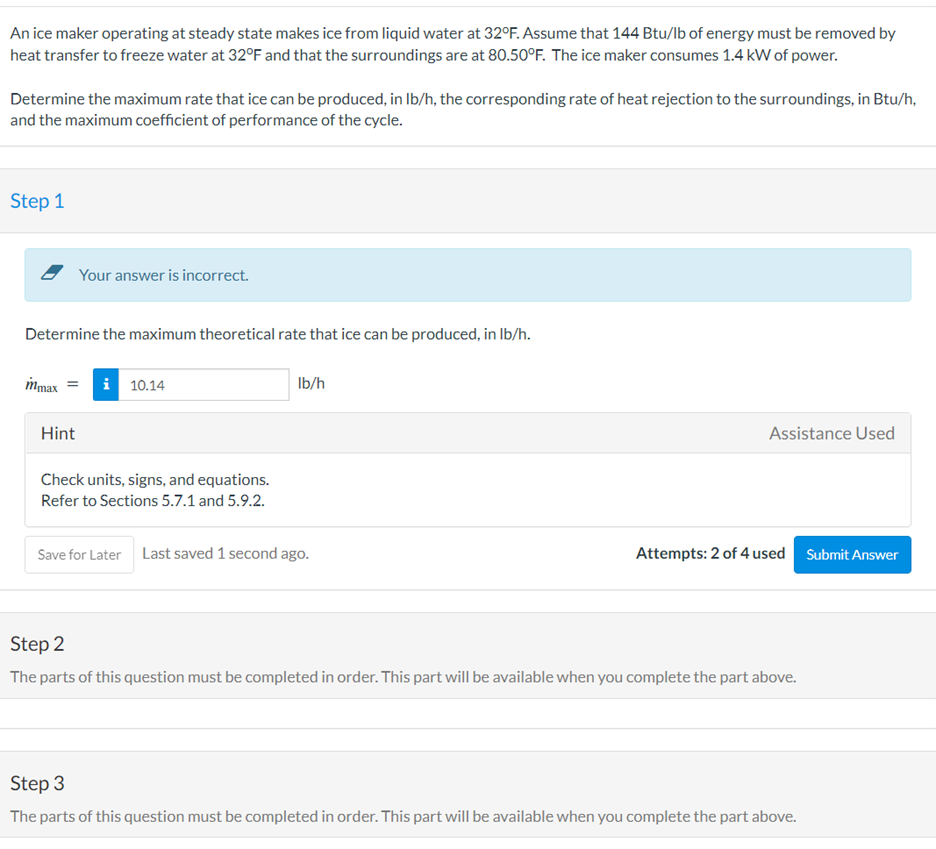Viewport: 936px width, 849px height.
Task: Click the m max variable label
Action: click(41, 385)
